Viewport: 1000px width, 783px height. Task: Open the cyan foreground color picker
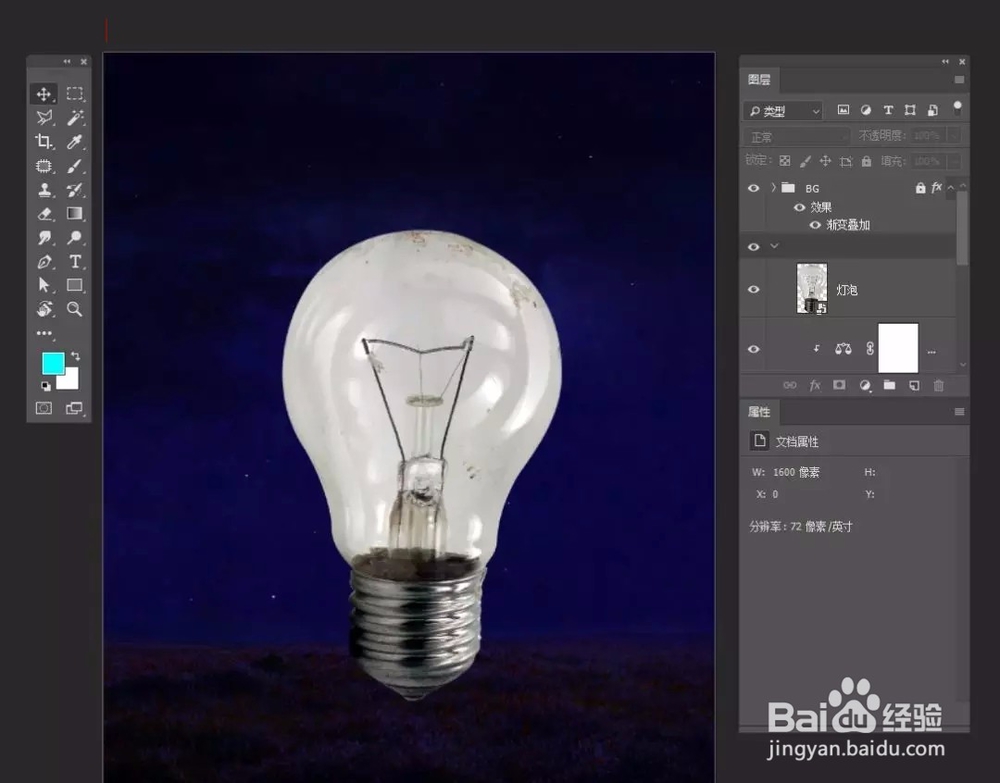point(52,363)
